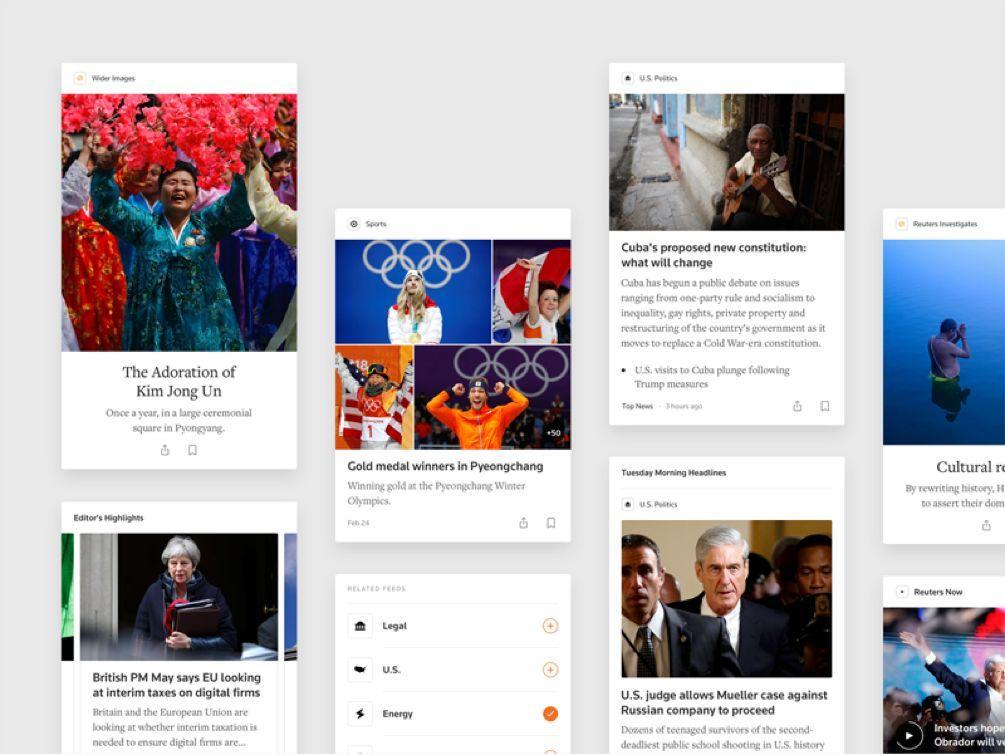
Task: Add the U.S. feed using plus toggle
Action: tap(550, 670)
